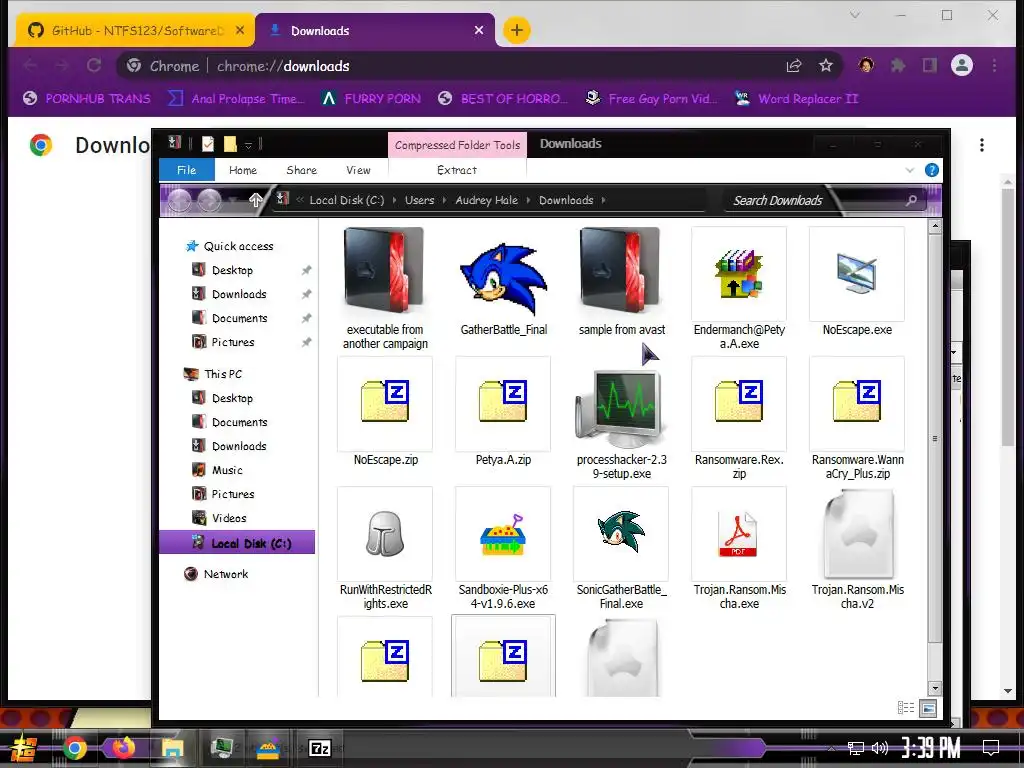Open a new Chrome tab

(x=516, y=30)
